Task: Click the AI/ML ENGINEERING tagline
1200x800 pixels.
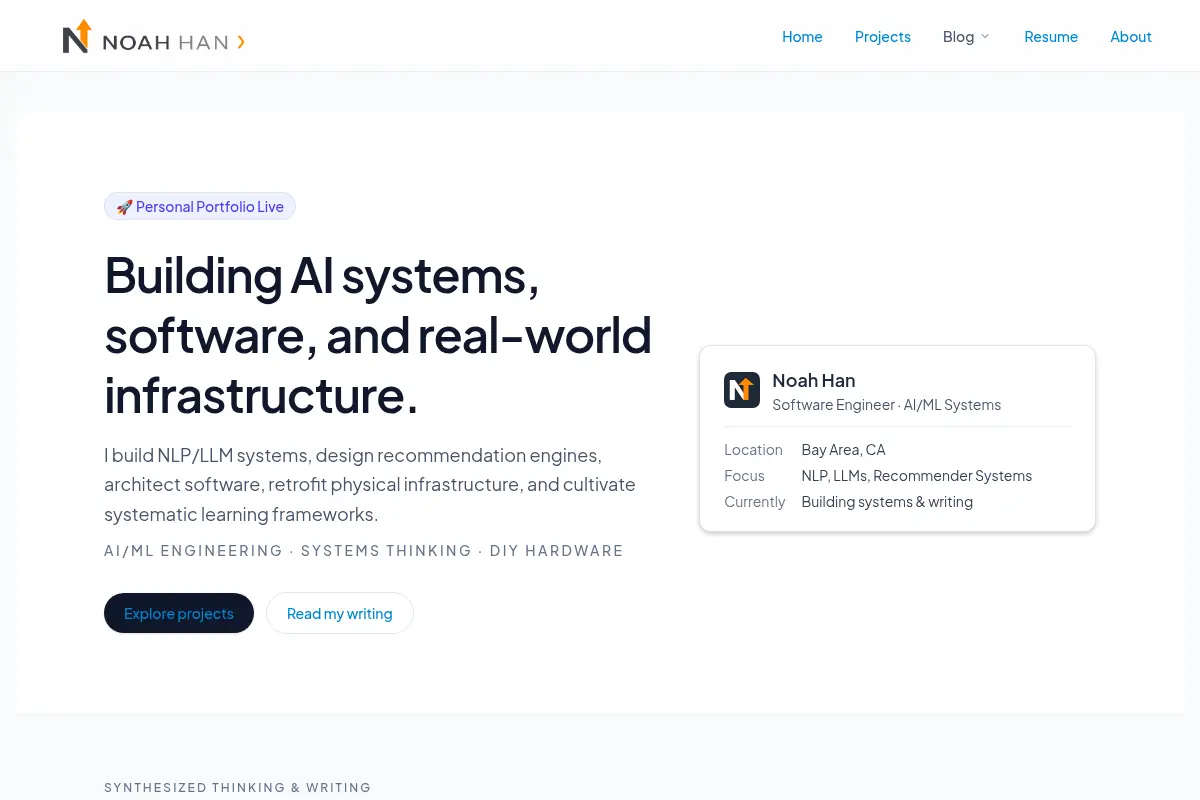Action: tap(364, 551)
